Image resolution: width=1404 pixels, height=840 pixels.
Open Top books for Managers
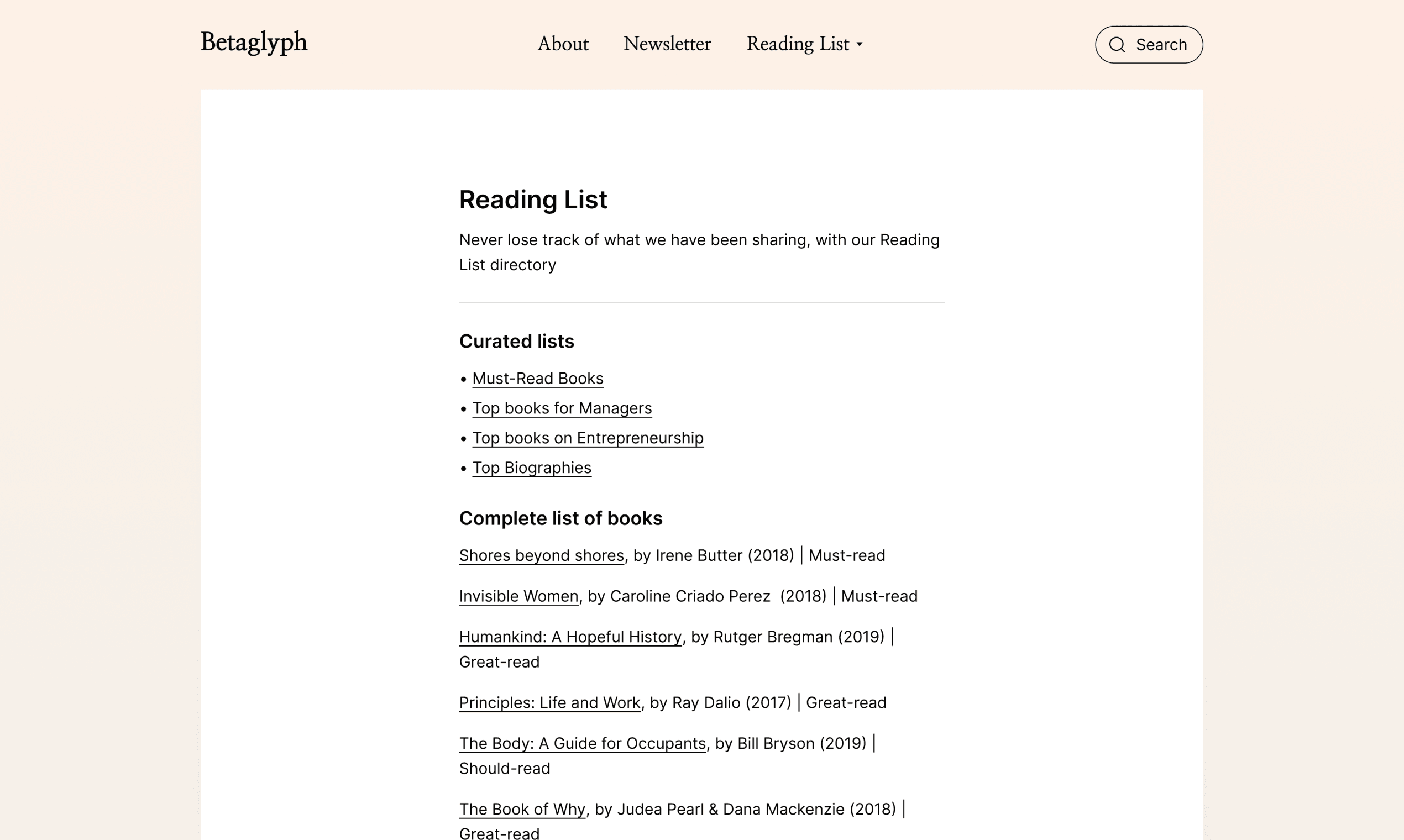pos(562,408)
